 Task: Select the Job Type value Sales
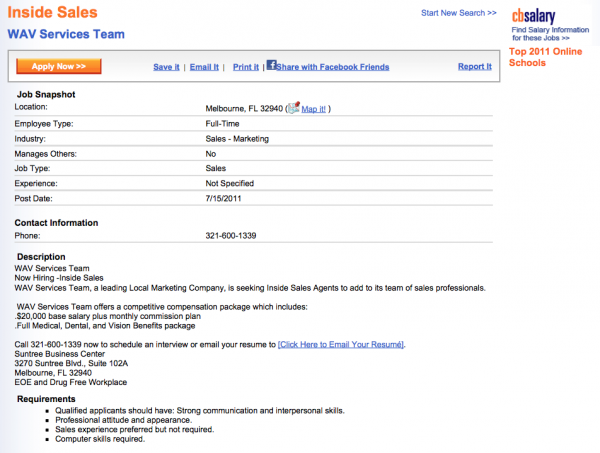coord(216,168)
